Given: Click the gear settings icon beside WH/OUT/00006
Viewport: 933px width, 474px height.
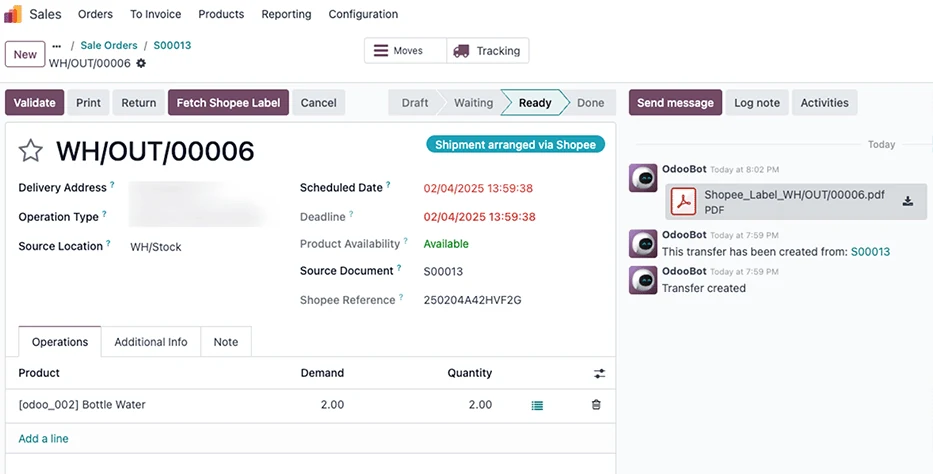Looking at the screenshot, I should 141,63.
